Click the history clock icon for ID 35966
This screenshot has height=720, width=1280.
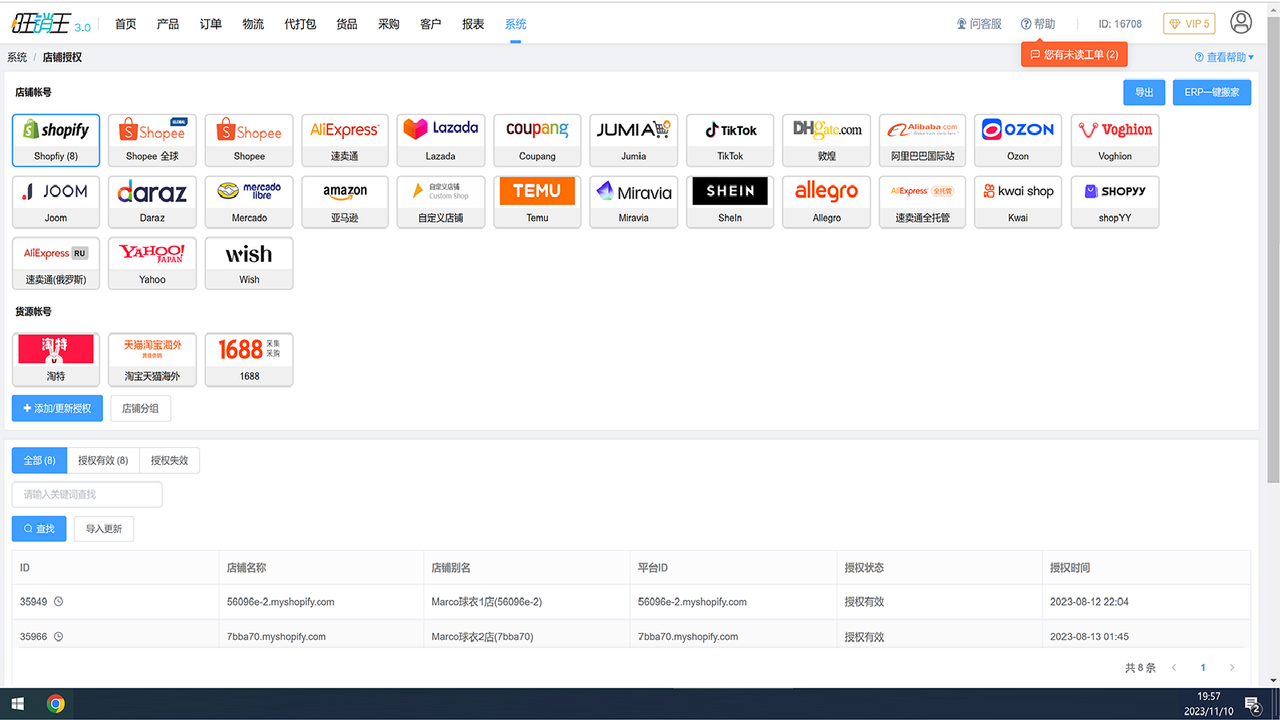click(58, 636)
